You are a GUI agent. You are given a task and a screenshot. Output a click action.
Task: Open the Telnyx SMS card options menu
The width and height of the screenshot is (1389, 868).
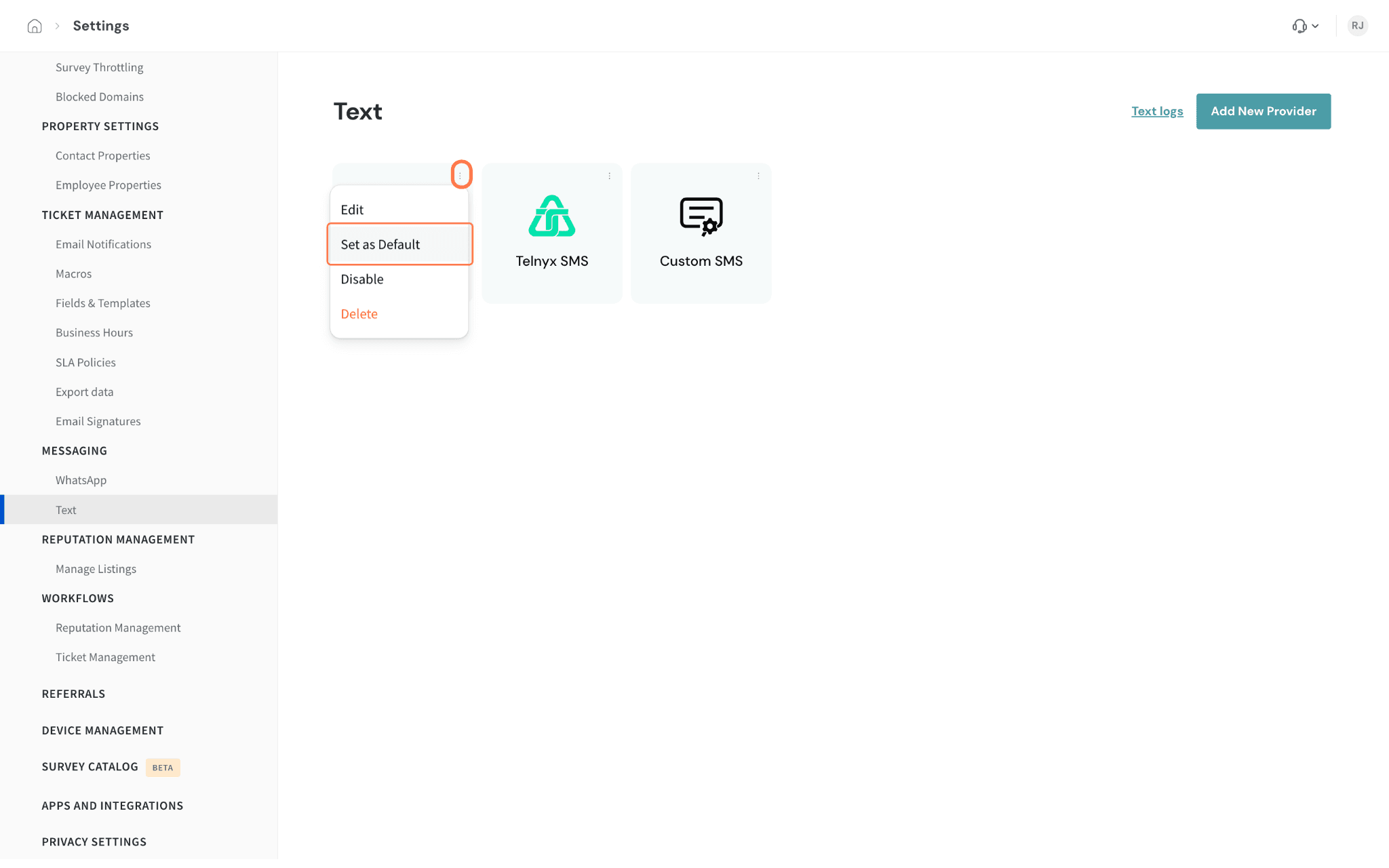[609, 176]
